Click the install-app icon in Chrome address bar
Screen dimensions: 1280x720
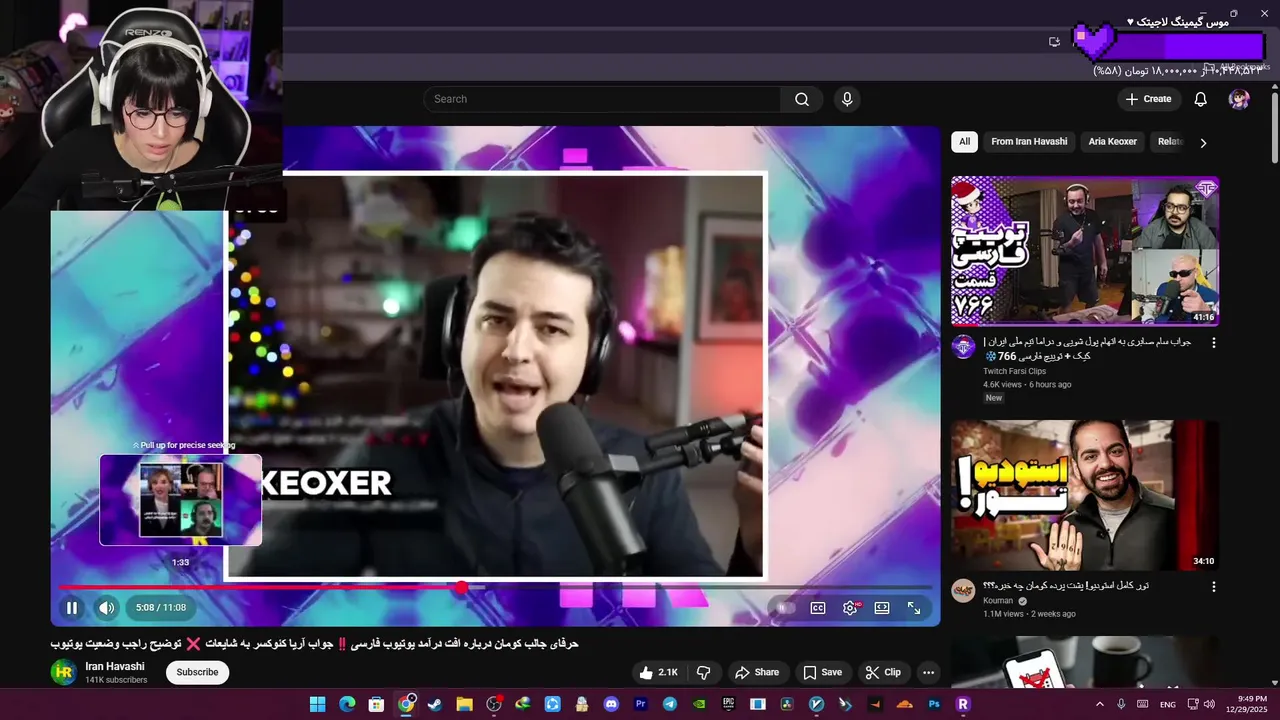tap(1054, 41)
